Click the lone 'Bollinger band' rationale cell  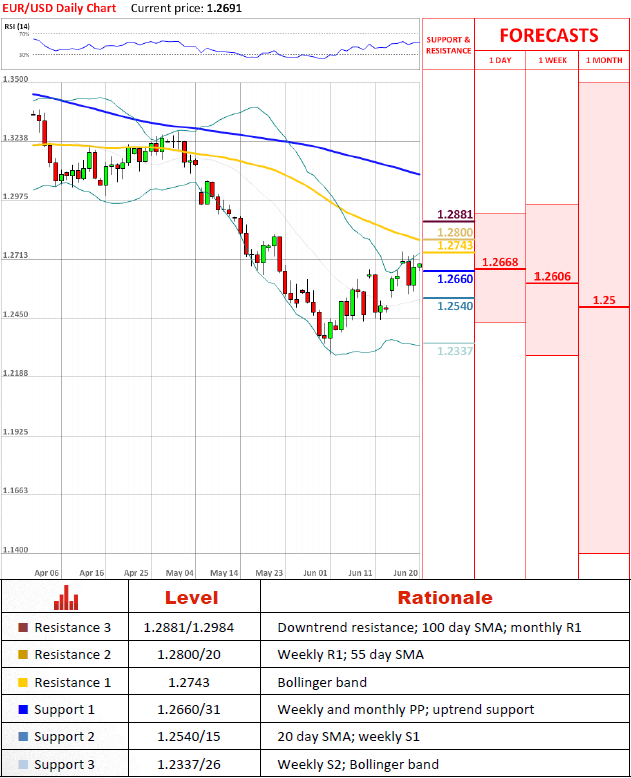pos(322,682)
